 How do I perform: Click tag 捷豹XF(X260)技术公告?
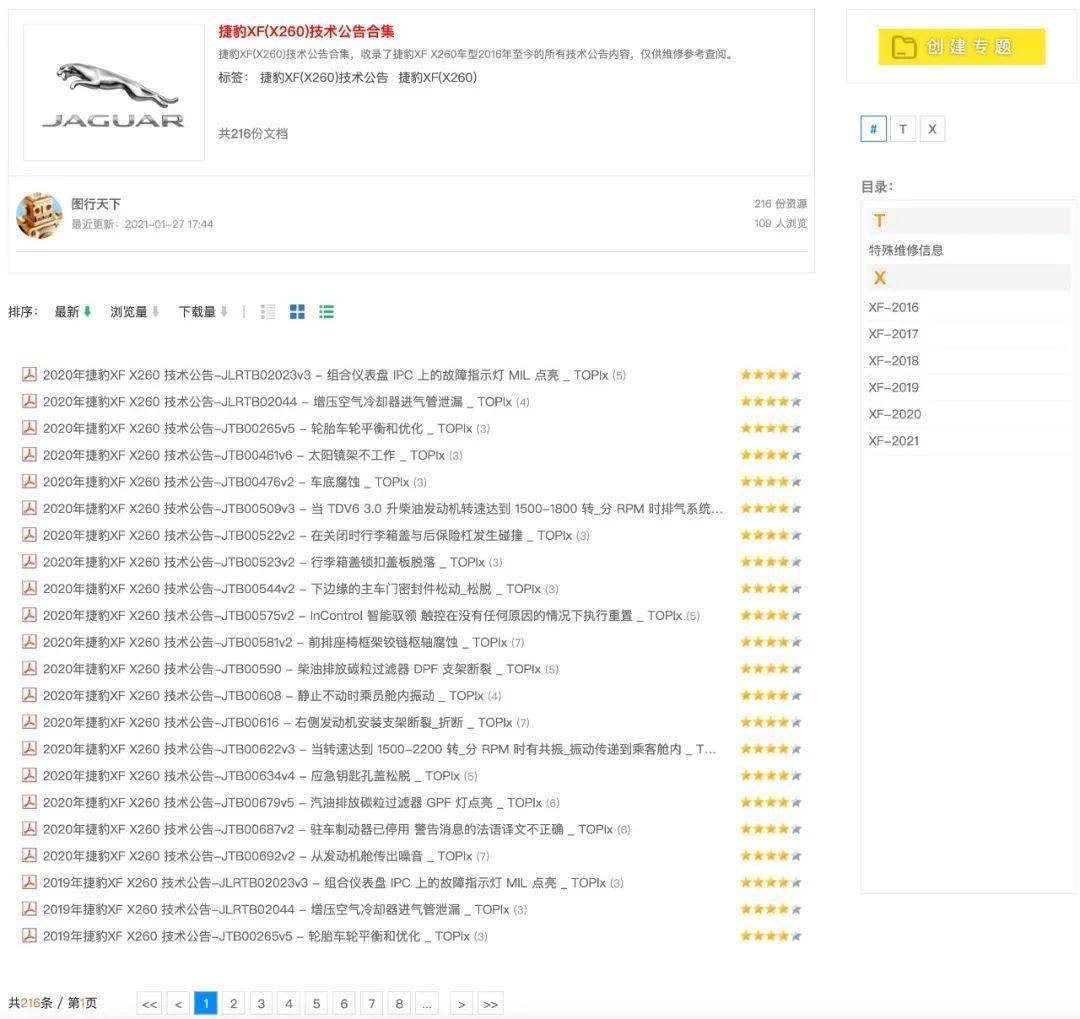[x=324, y=77]
